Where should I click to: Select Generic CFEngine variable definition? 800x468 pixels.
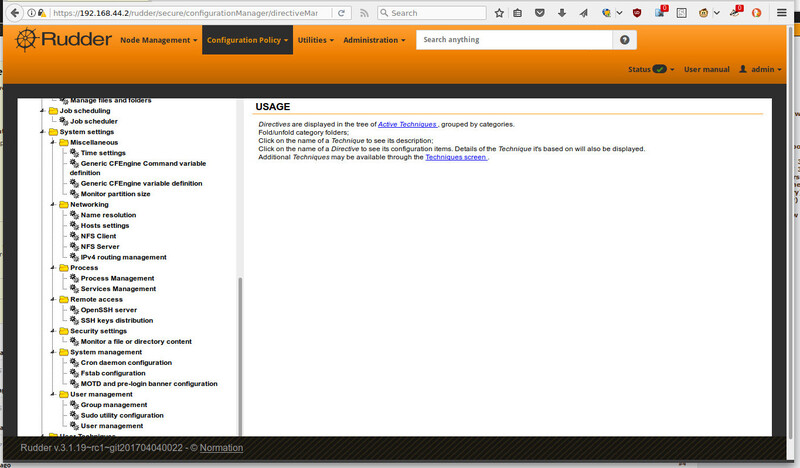tap(141, 183)
